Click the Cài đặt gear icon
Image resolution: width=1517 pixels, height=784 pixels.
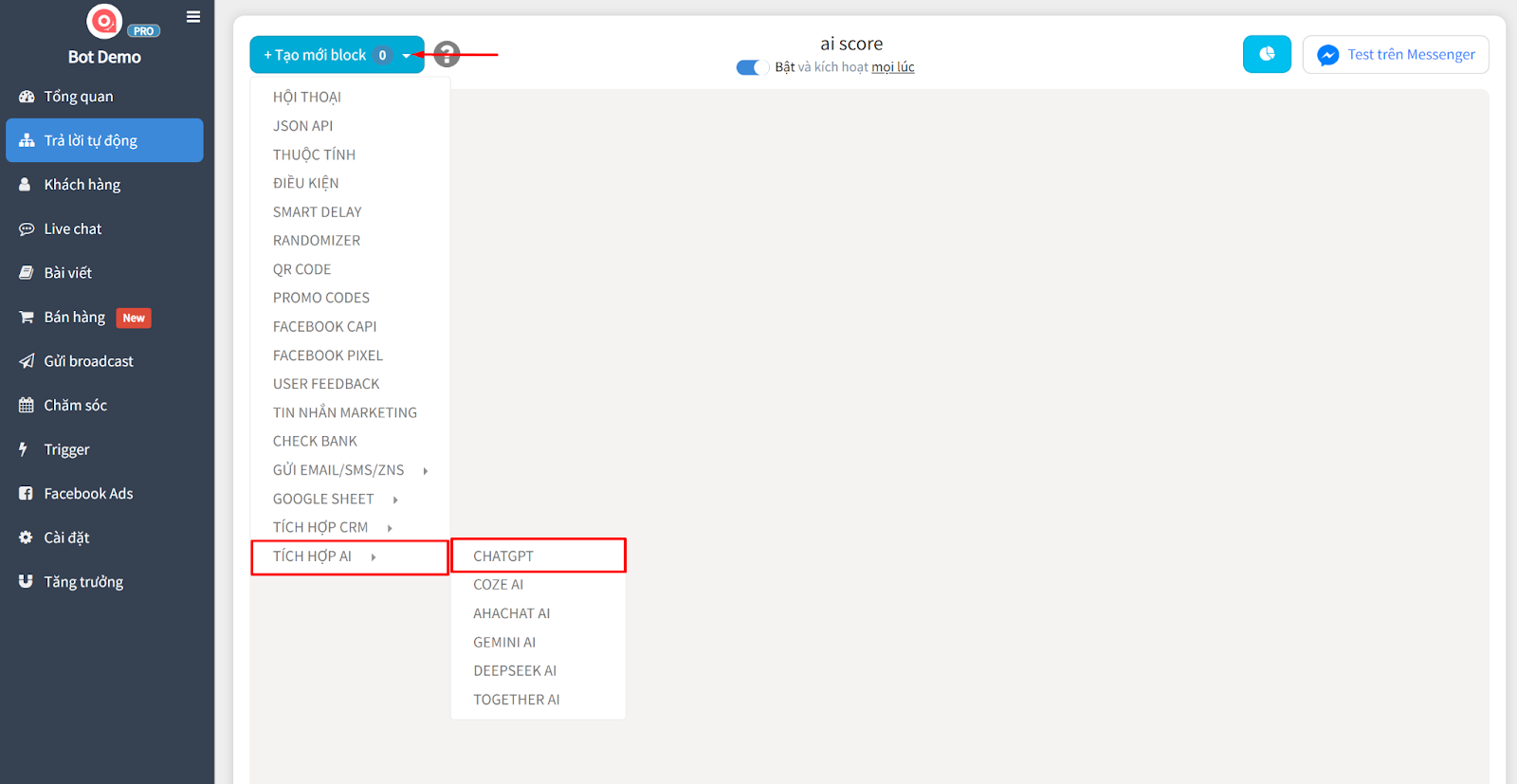point(26,538)
